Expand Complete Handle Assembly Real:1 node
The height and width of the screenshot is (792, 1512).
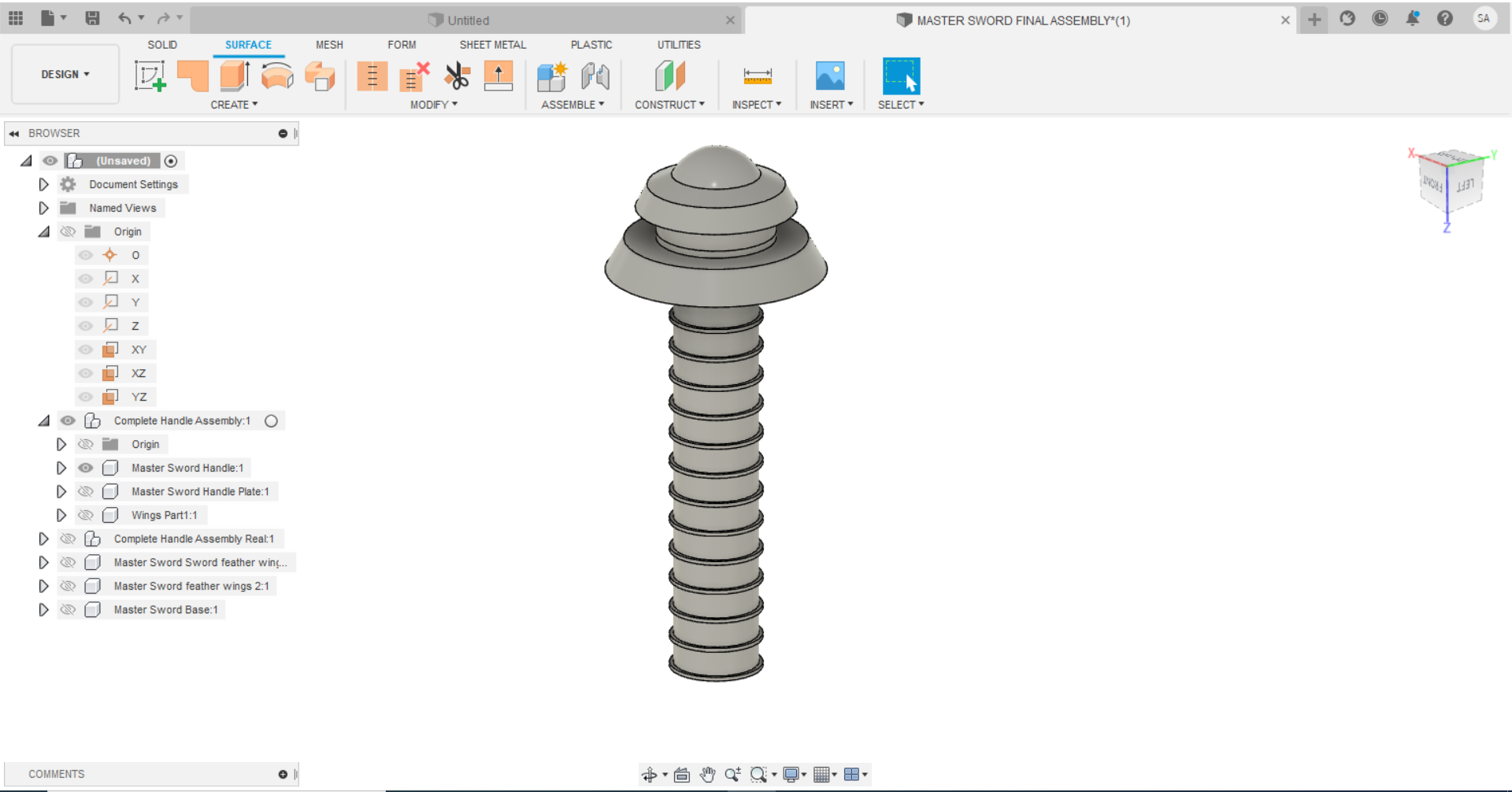(x=44, y=538)
